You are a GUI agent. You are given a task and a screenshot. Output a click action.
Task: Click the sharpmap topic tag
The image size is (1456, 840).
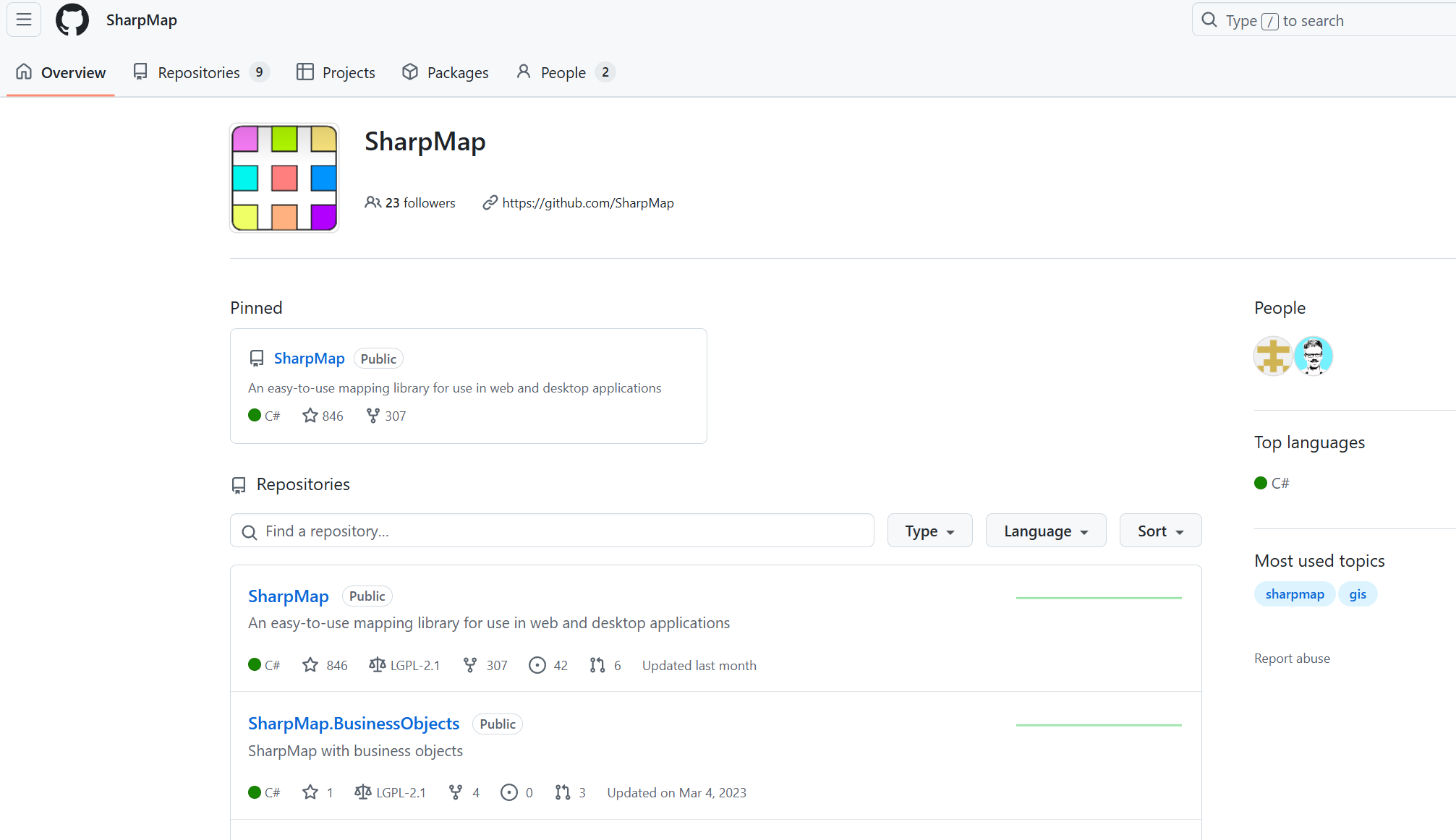click(x=1294, y=594)
